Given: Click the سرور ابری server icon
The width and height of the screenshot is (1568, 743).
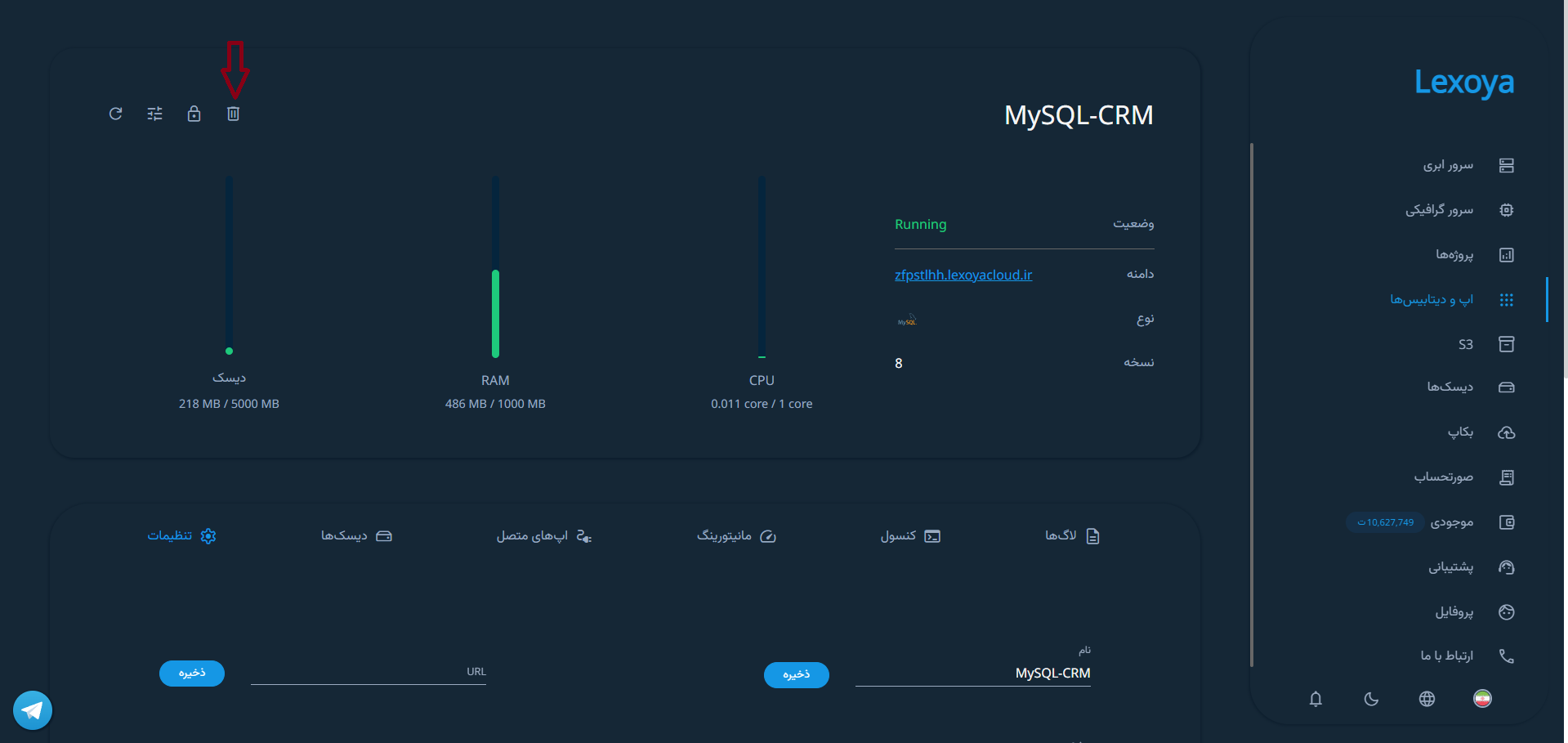Looking at the screenshot, I should click(1507, 165).
